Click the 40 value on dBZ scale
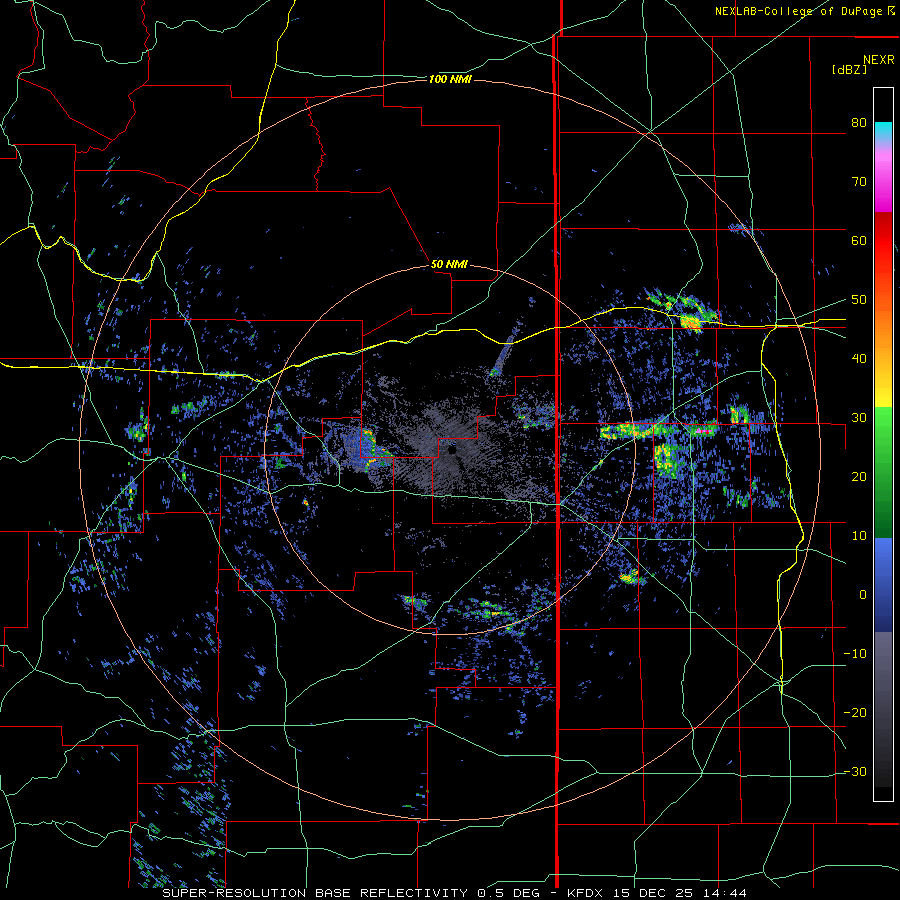This screenshot has width=900, height=900. click(x=859, y=359)
